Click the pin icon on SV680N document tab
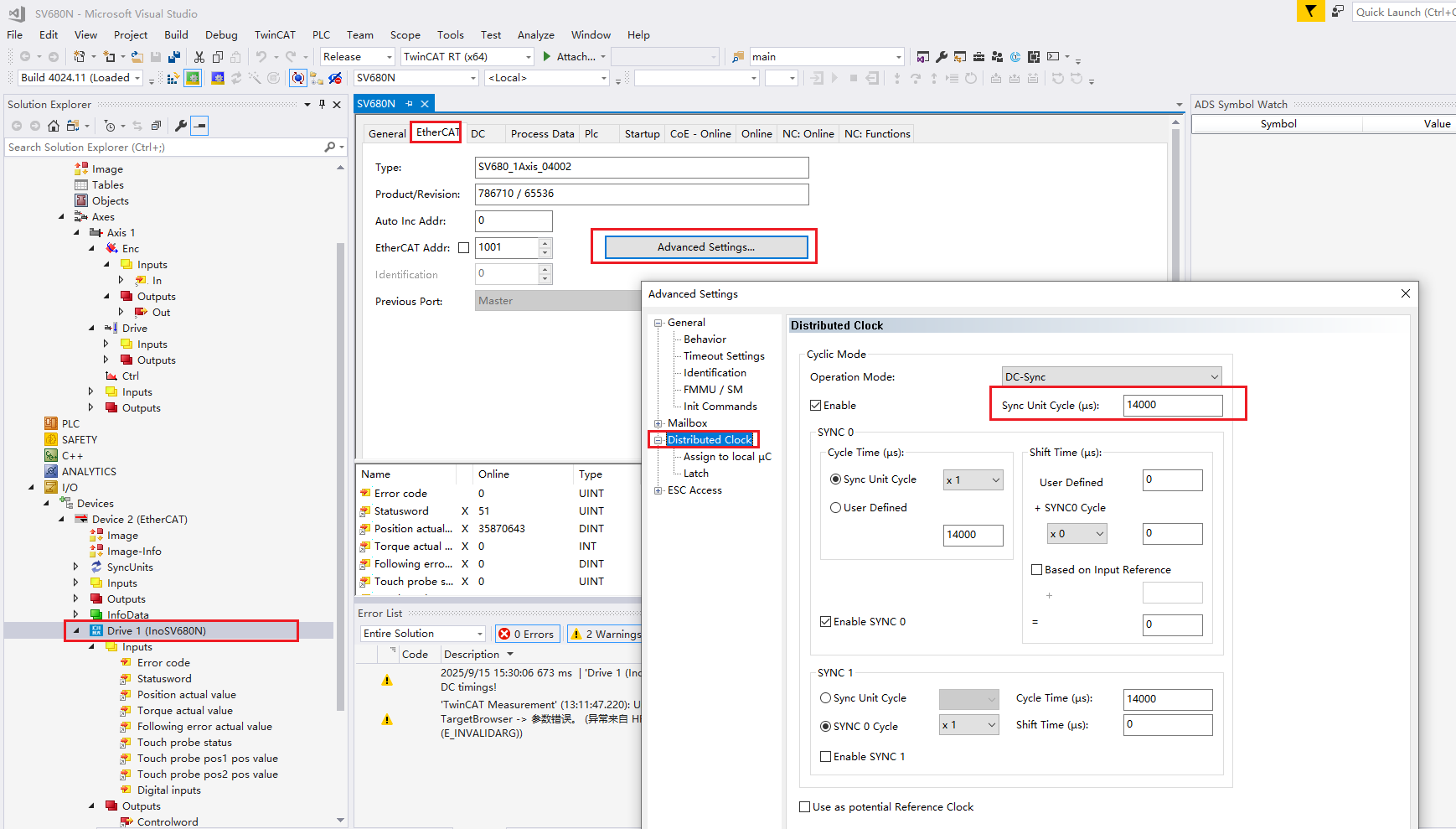The image size is (1456, 829). click(x=409, y=104)
